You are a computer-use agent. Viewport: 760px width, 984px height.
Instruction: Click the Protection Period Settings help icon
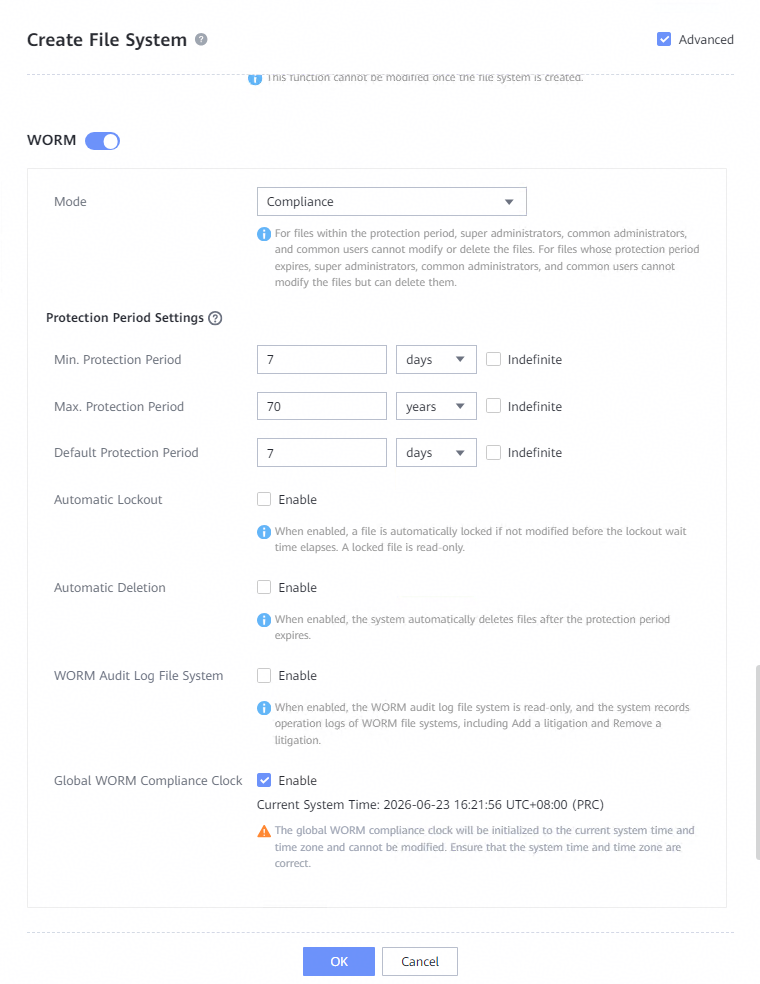point(215,318)
